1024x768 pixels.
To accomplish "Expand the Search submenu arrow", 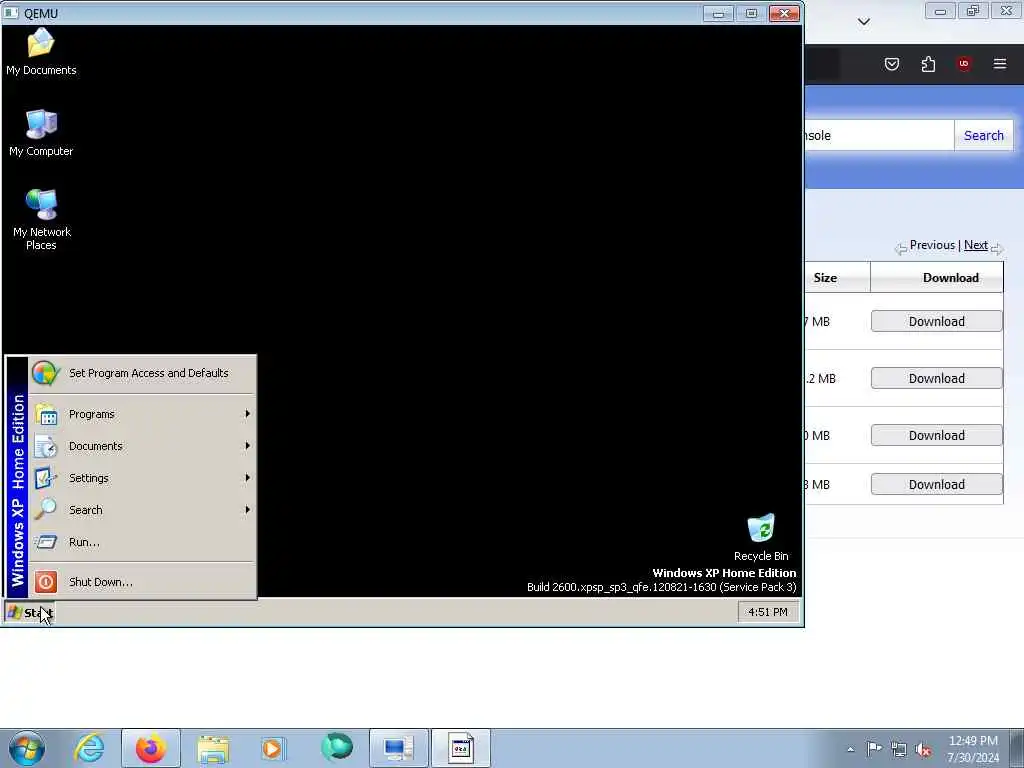I will pyautogui.click(x=248, y=510).
